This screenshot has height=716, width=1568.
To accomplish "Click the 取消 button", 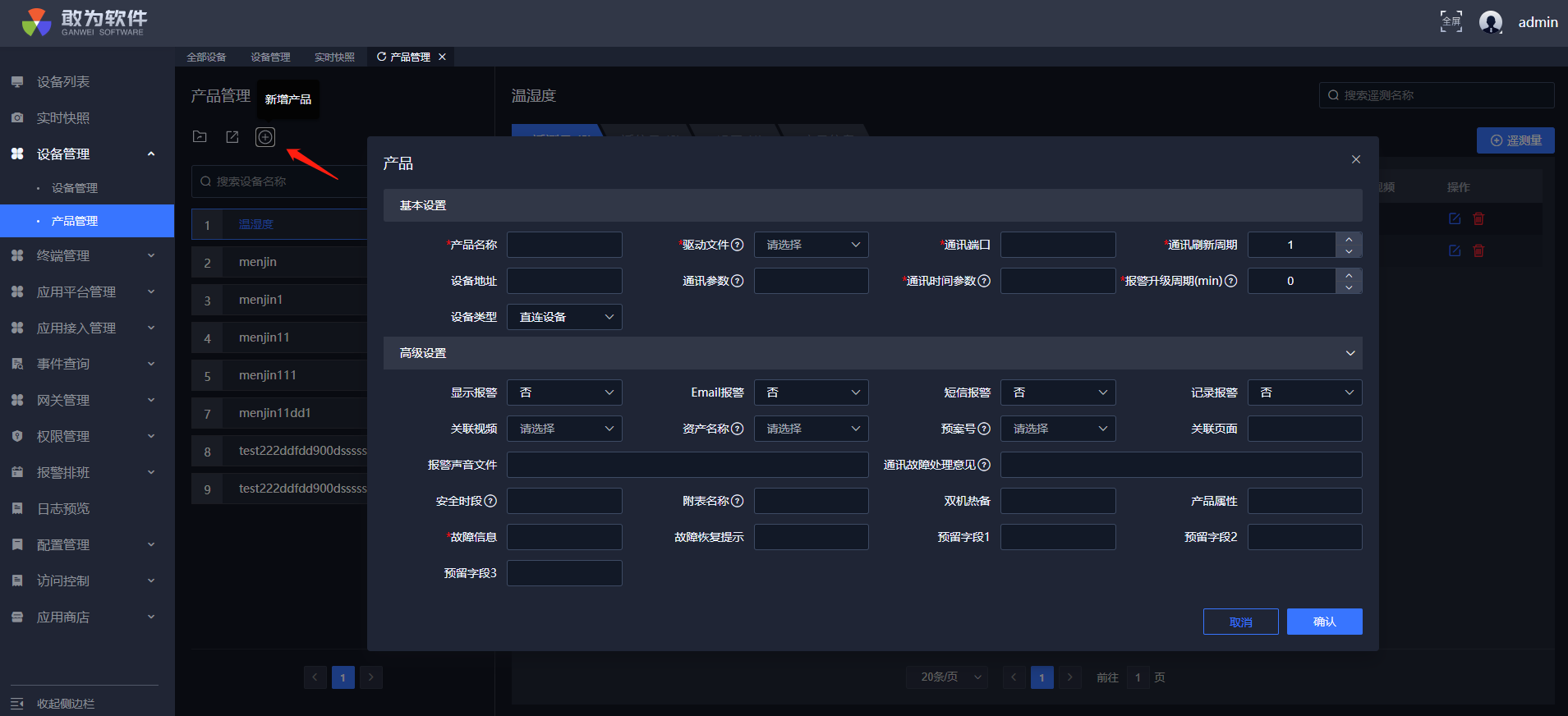I will click(x=1240, y=622).
